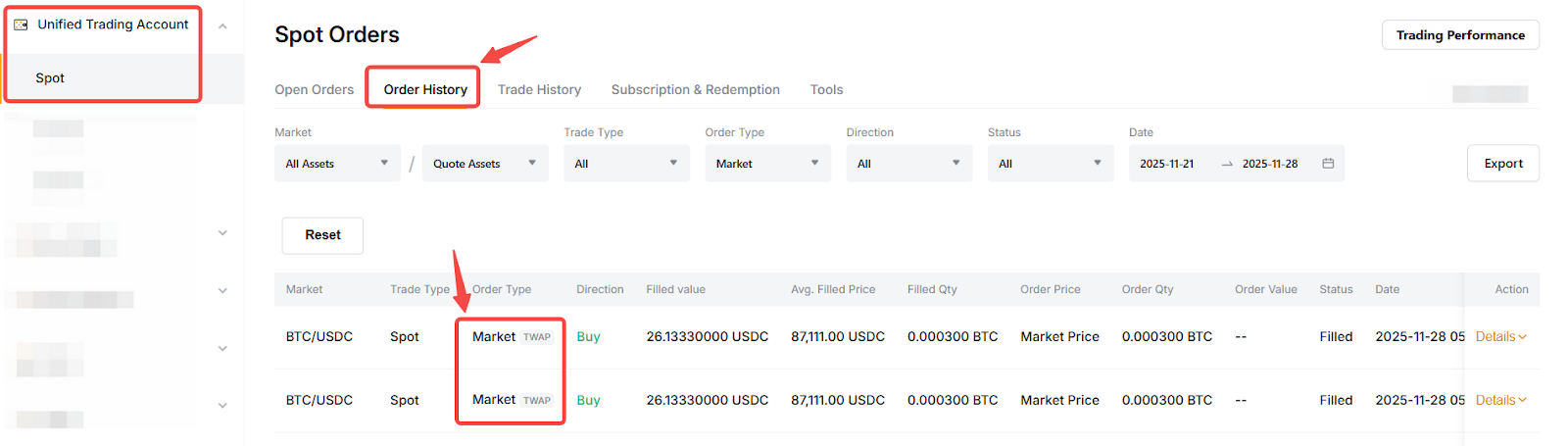Switch to the Trade History tab
The width and height of the screenshot is (1568, 446).
[539, 89]
